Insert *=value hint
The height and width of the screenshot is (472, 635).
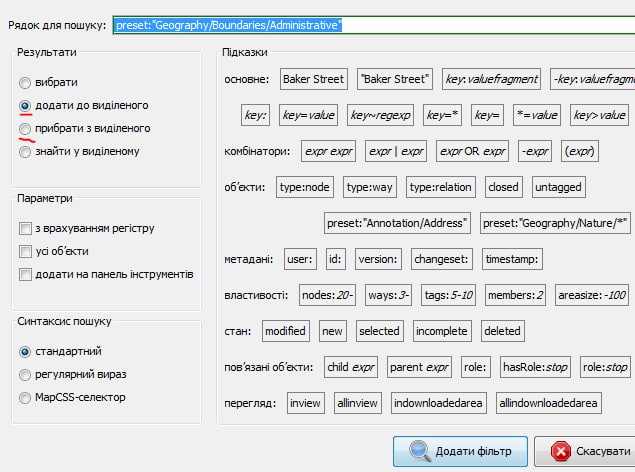(x=537, y=115)
